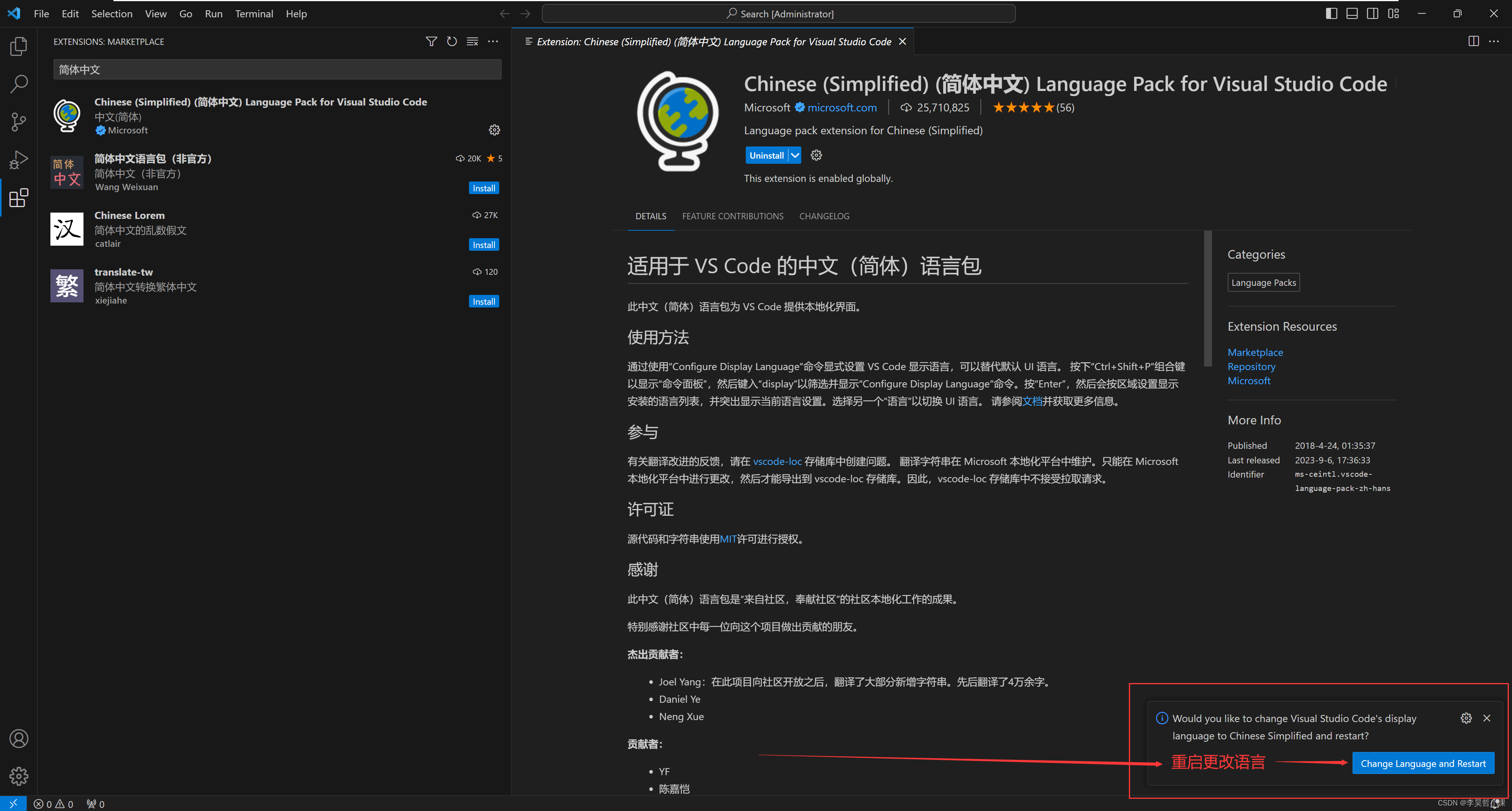Open the Run and Debug view

[x=19, y=159]
